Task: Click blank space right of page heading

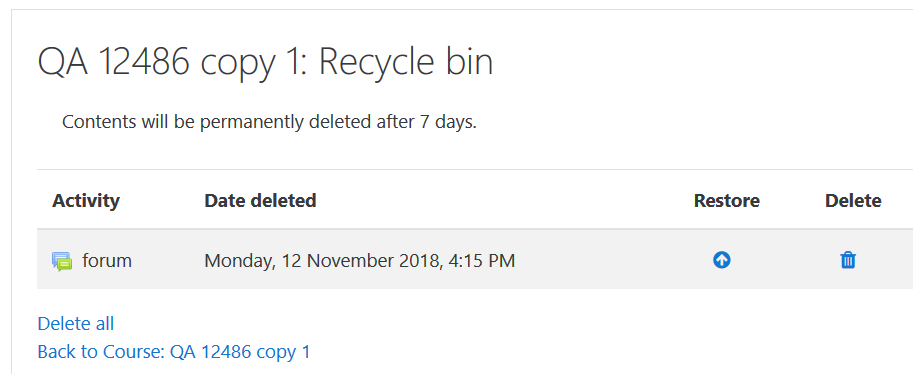Action: click(x=699, y=61)
